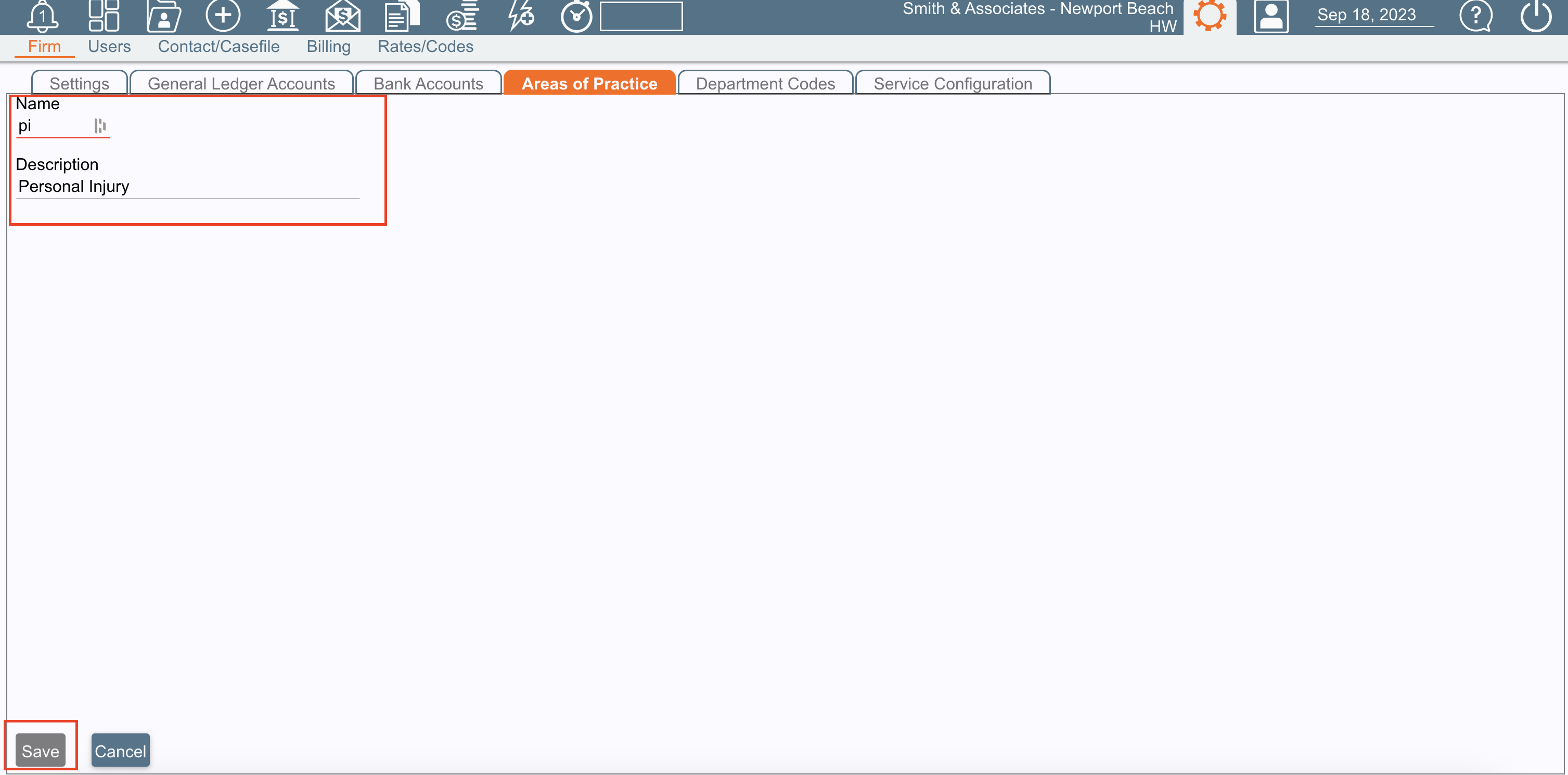Screen dimensions: 1568x775
Task: Open the Contact/Casefile menu item
Action: pos(219,46)
